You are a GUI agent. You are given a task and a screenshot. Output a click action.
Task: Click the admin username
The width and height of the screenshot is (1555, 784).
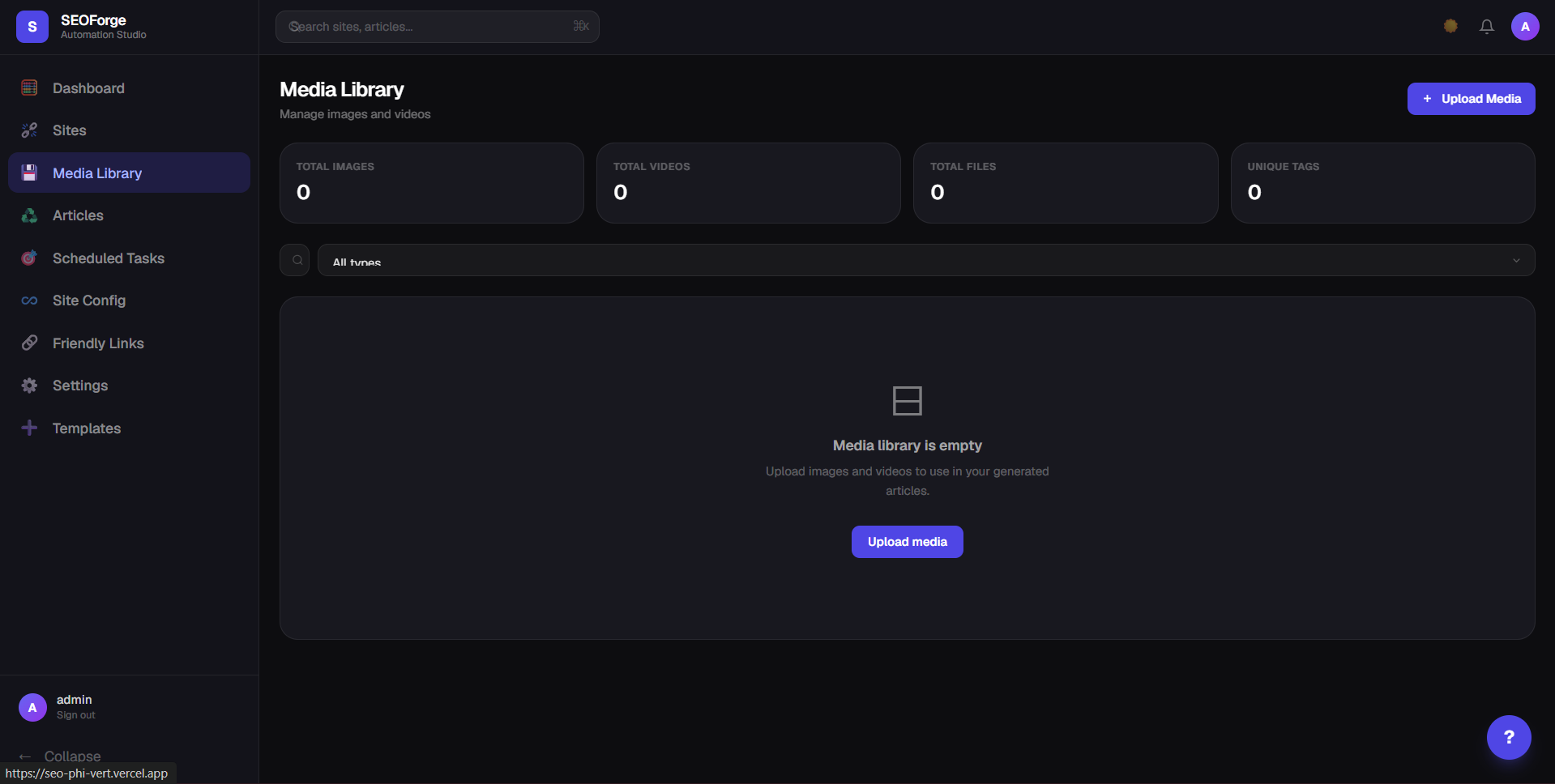[74, 700]
